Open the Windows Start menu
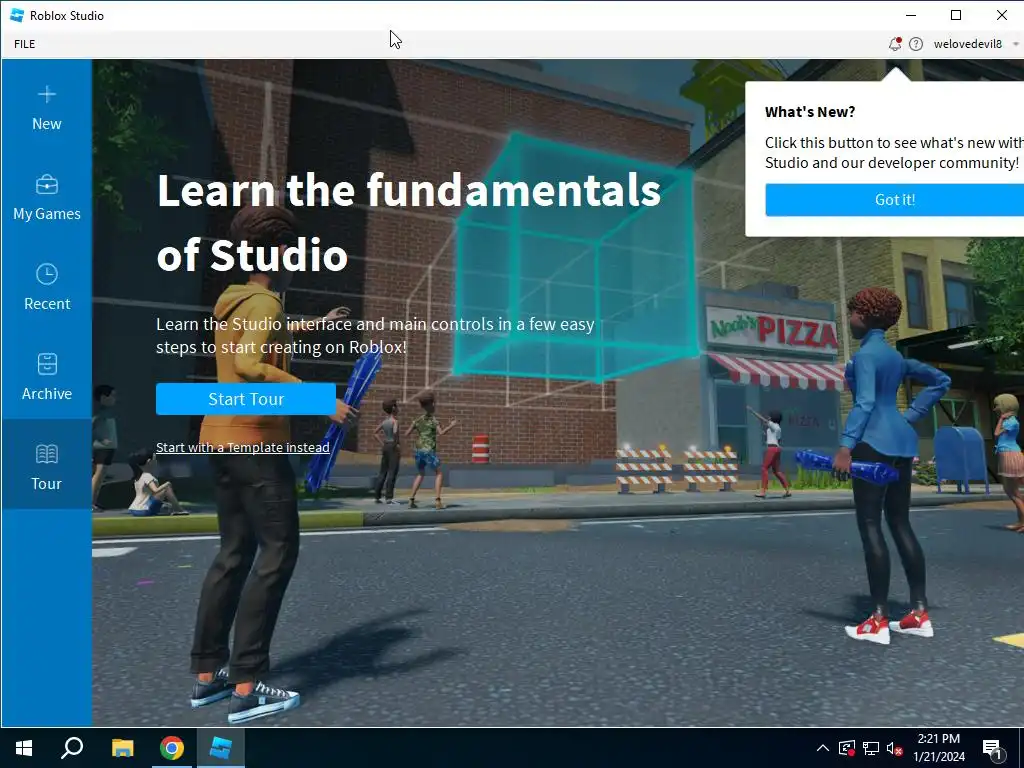 pos(24,748)
